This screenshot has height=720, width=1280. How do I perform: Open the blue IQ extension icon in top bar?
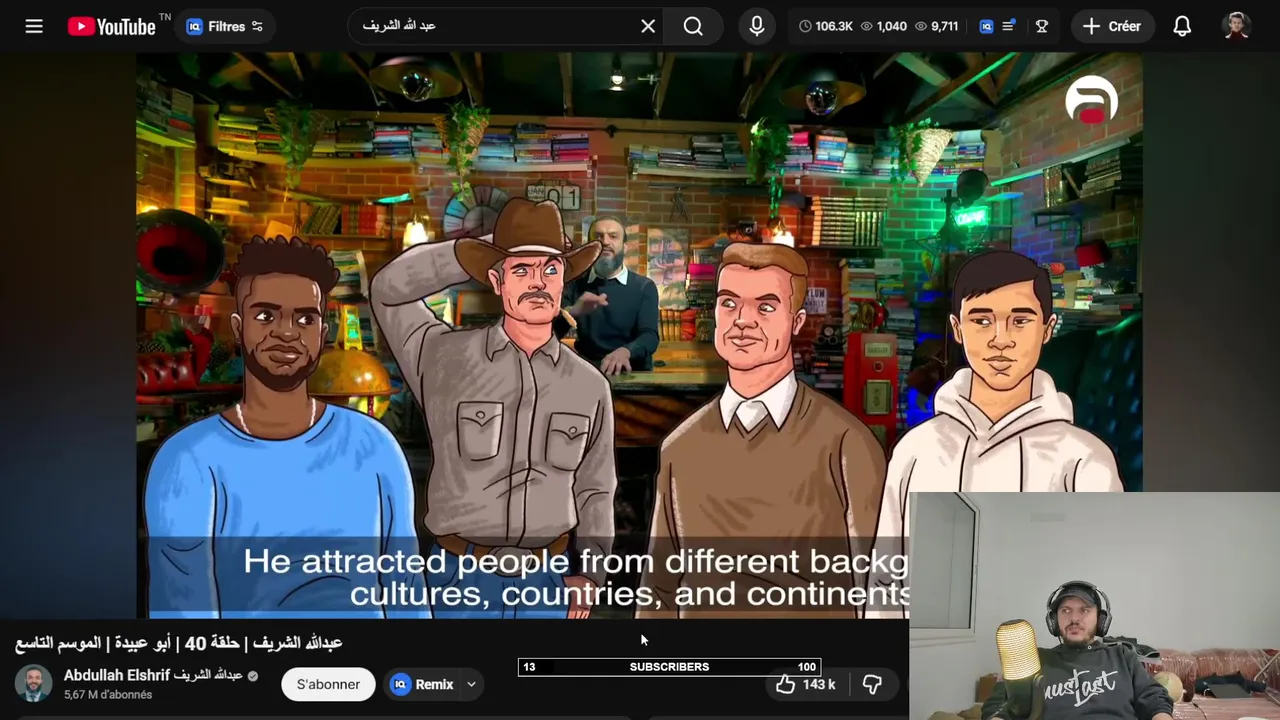coord(986,27)
